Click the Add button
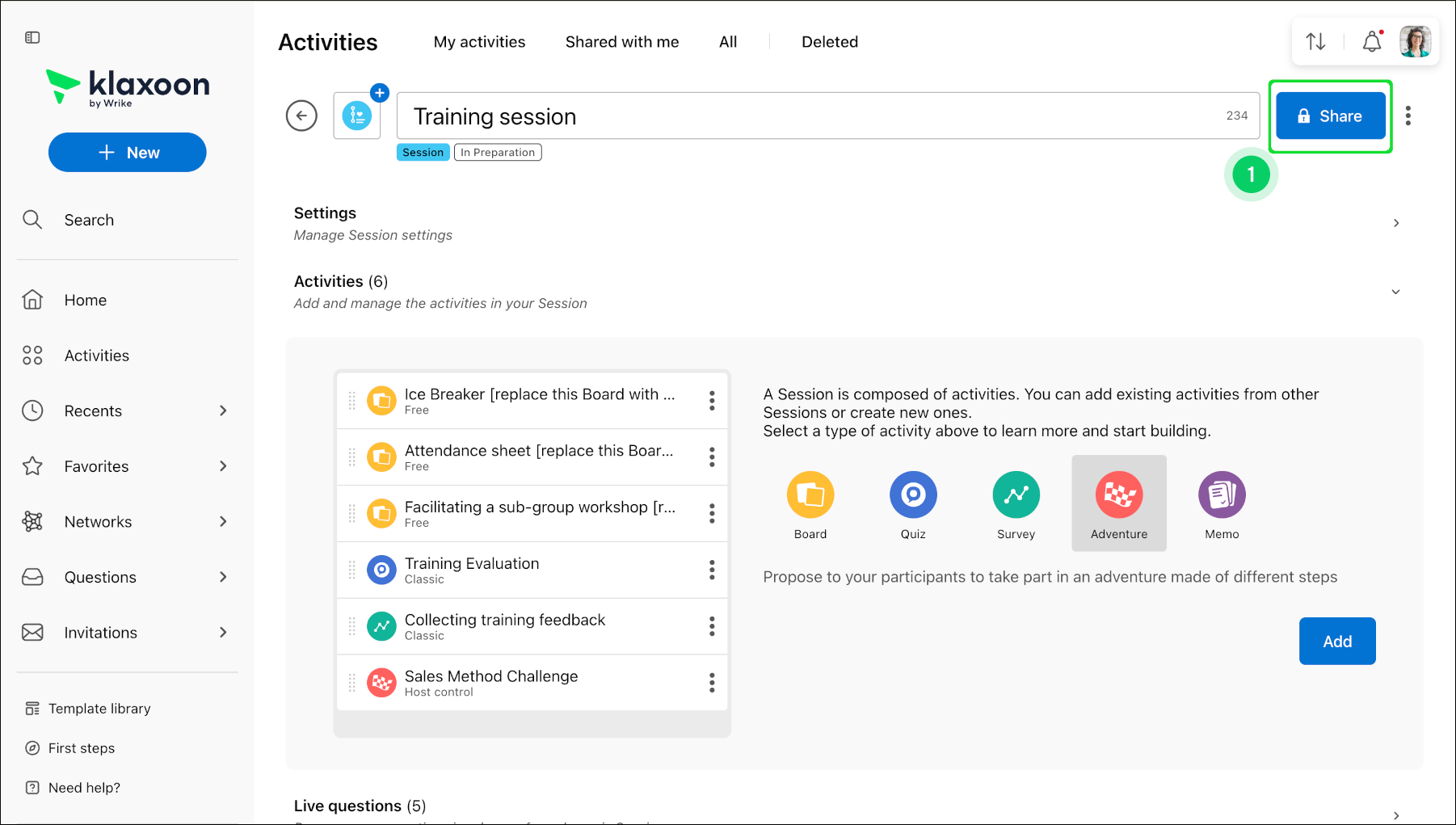Viewport: 1456px width, 825px height. [x=1337, y=641]
